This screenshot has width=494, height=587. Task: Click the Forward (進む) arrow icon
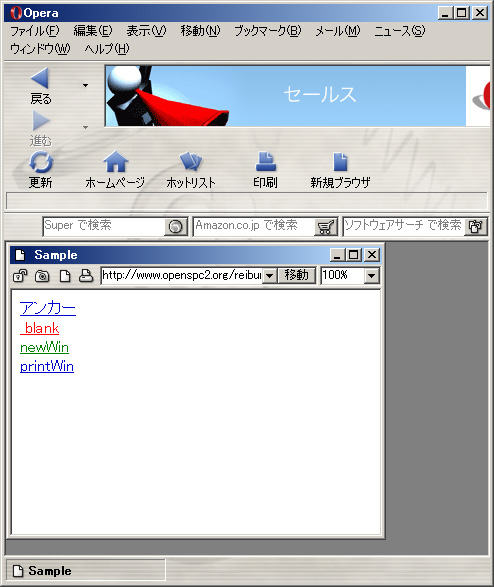click(x=40, y=121)
